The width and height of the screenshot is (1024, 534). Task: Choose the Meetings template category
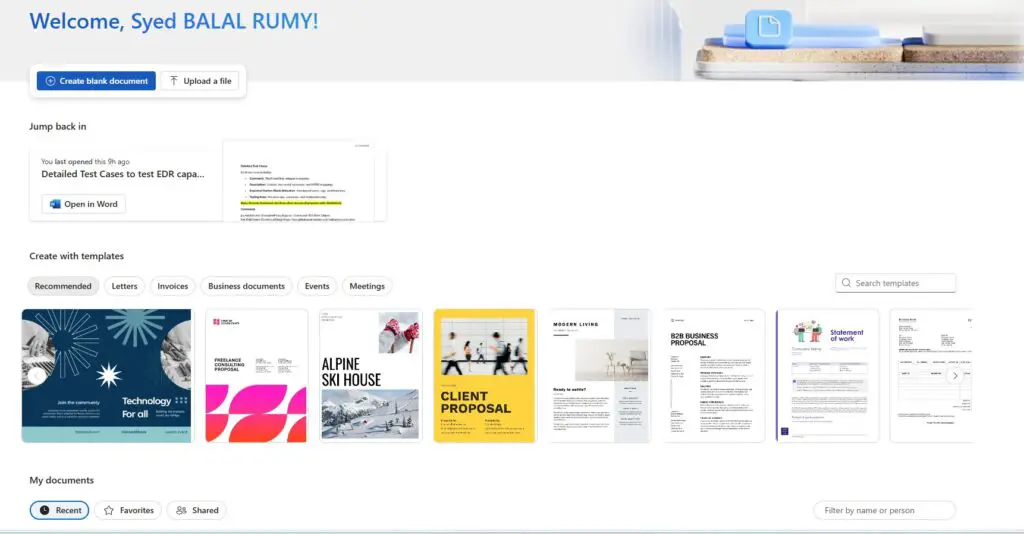pyautogui.click(x=367, y=286)
